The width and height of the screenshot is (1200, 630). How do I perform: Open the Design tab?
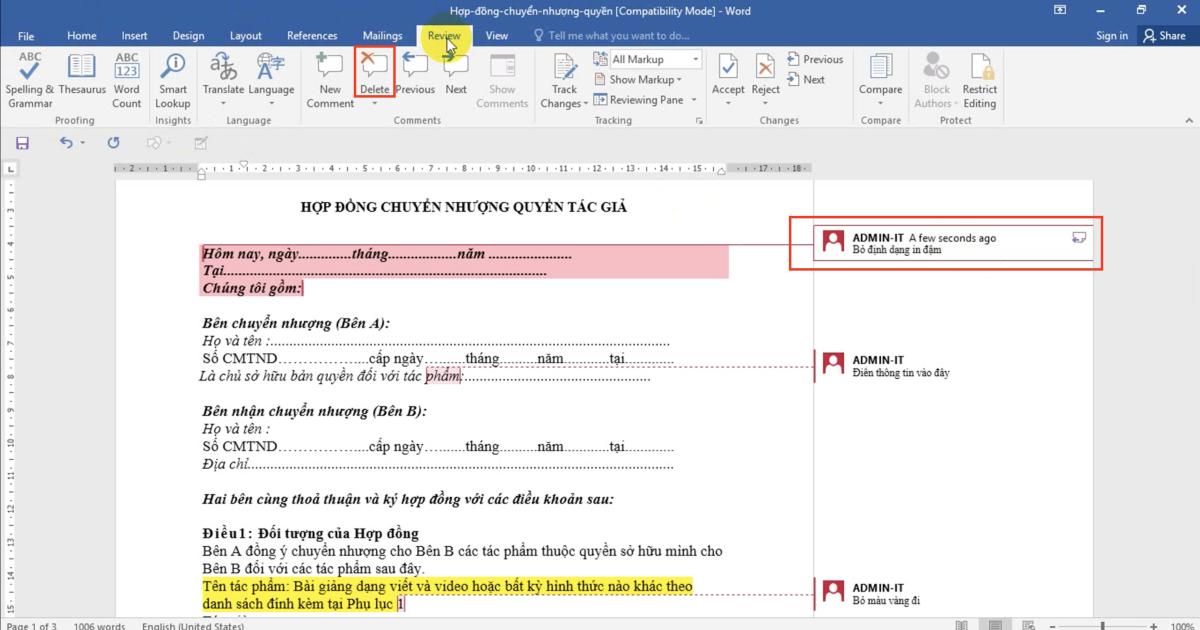[x=188, y=35]
